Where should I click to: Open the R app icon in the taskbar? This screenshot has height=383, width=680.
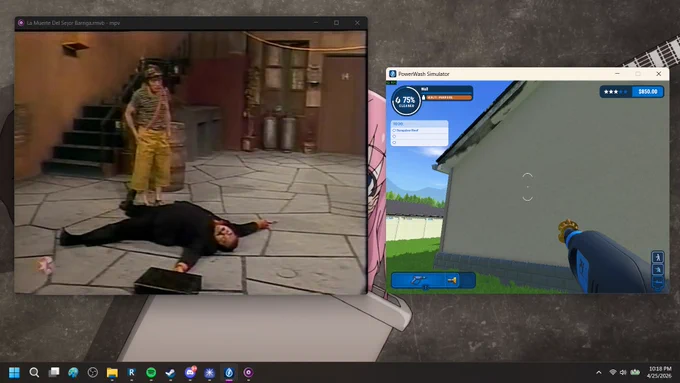[131, 372]
